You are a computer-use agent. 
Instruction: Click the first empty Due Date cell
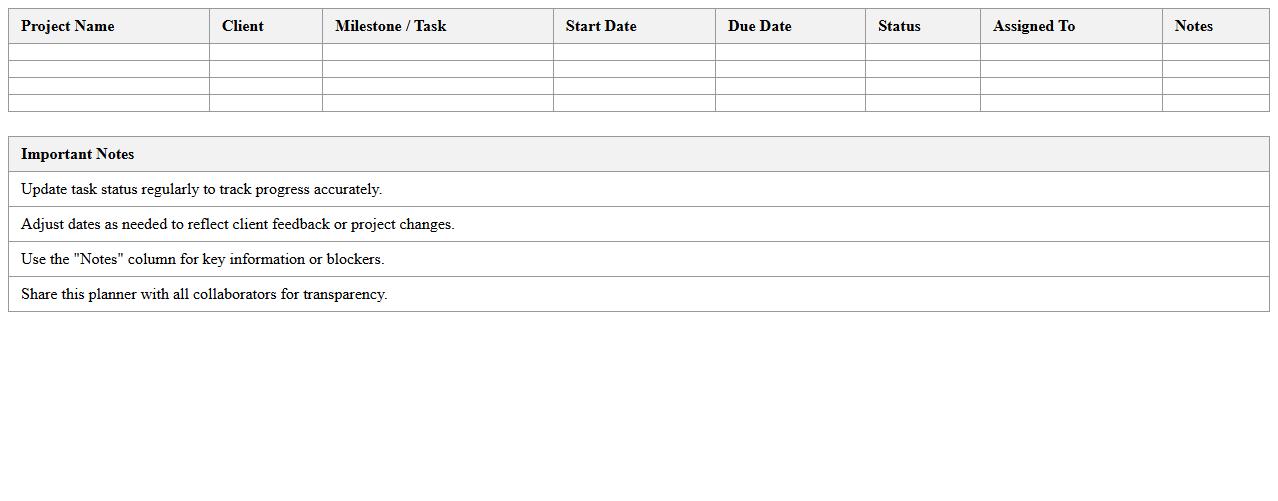790,52
